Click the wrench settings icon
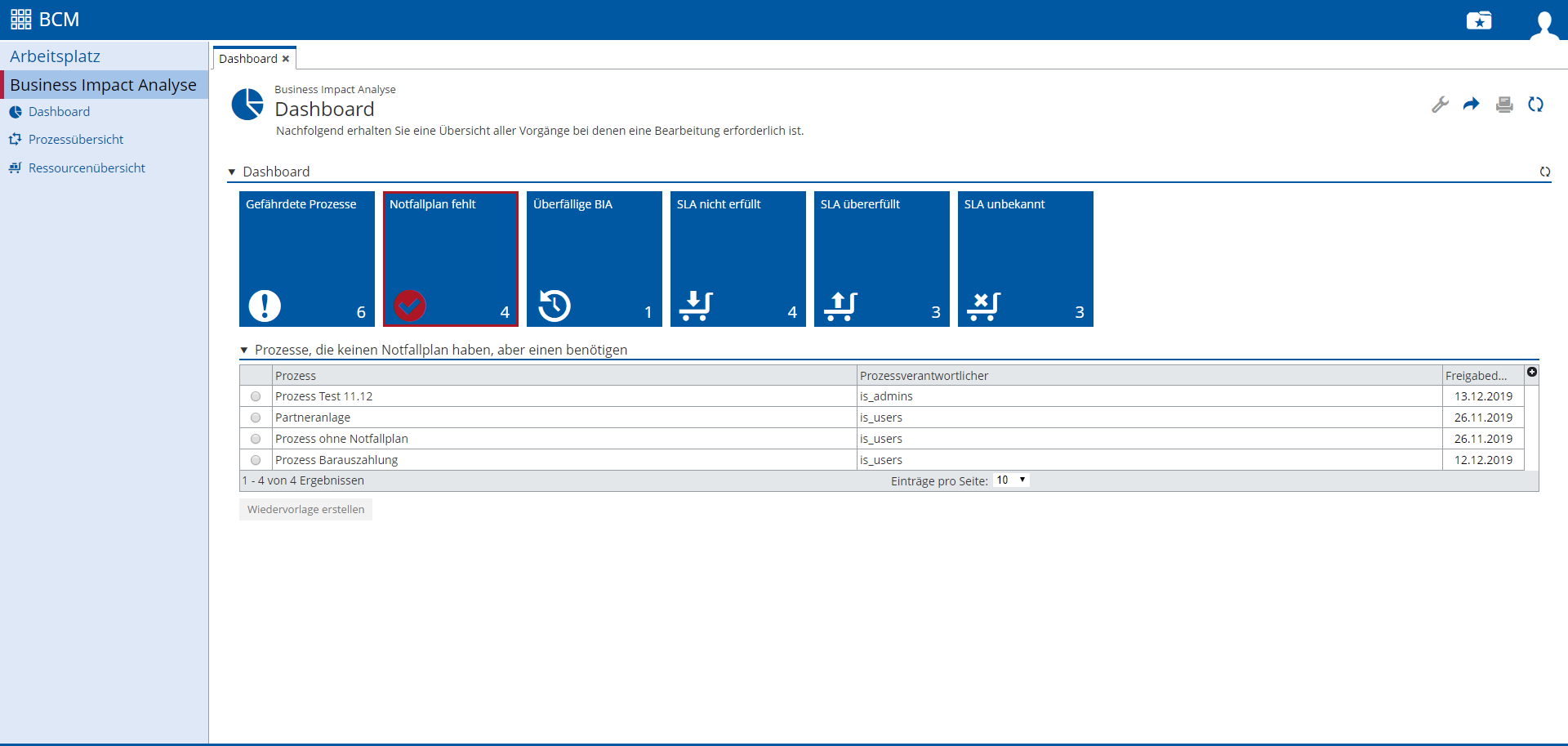 click(x=1440, y=105)
